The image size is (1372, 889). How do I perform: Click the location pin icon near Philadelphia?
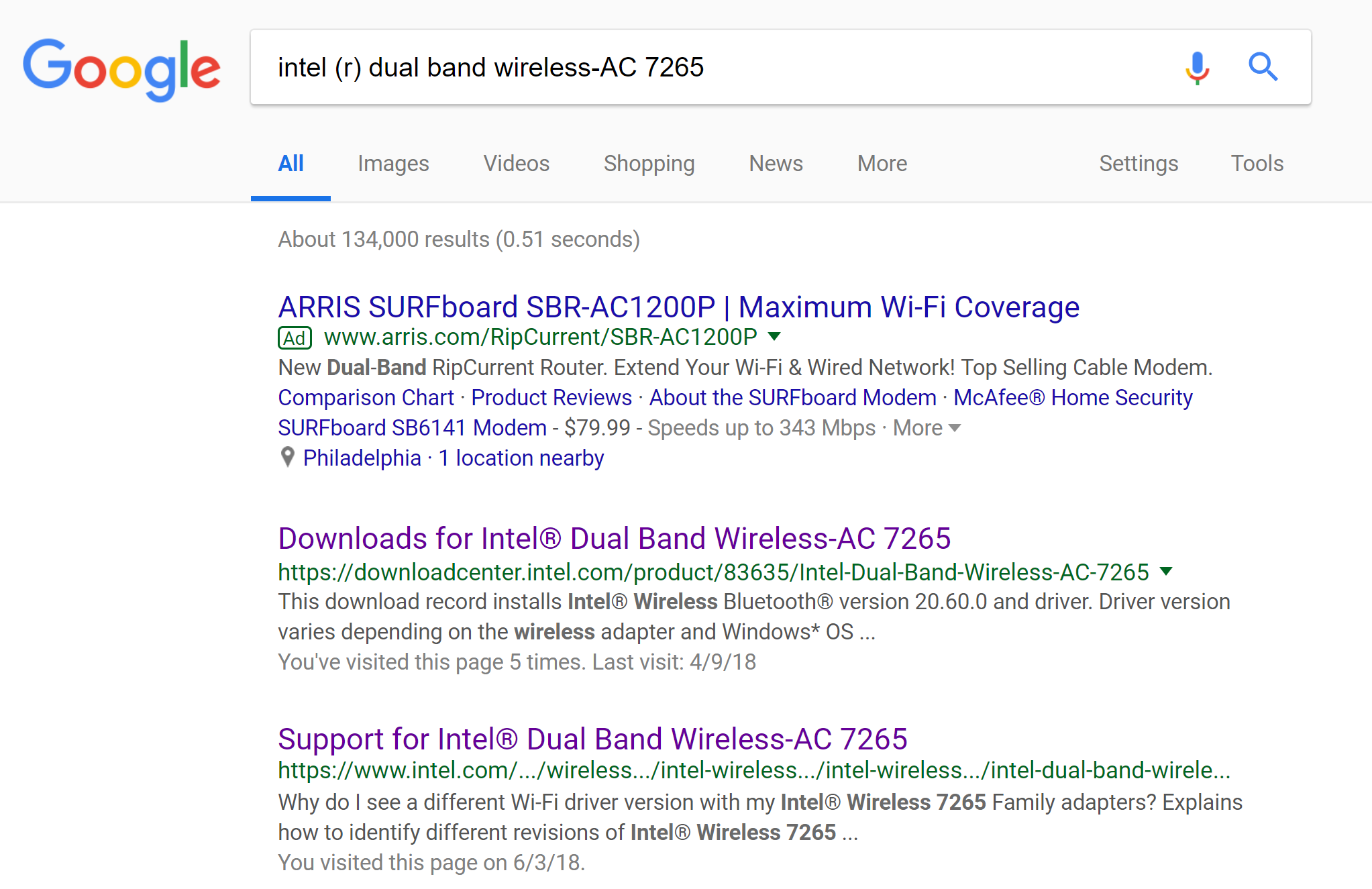pos(287,458)
